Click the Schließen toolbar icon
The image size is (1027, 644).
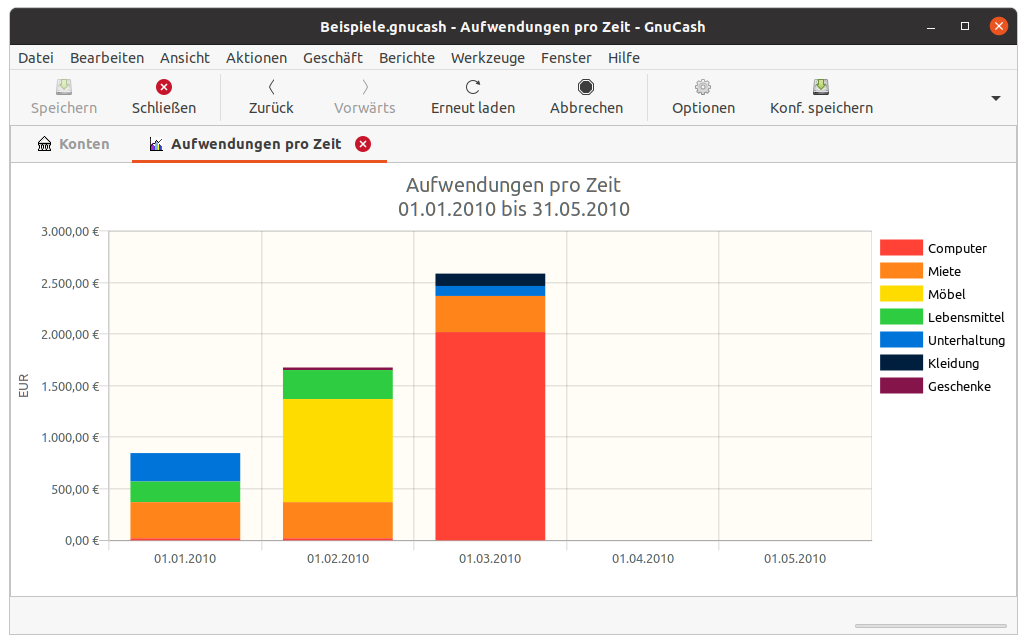click(x=164, y=88)
